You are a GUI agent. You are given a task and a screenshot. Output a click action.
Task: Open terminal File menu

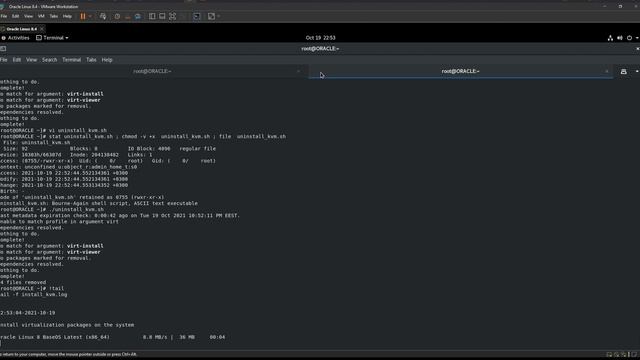point(4,60)
